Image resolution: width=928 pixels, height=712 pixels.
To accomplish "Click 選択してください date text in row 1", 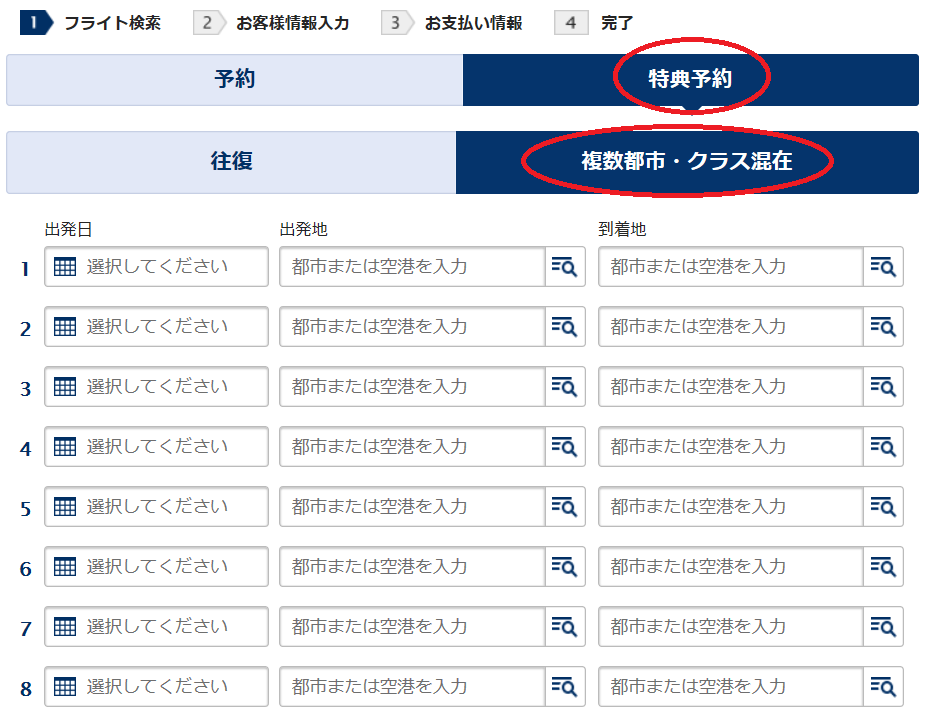I will click(x=157, y=267).
